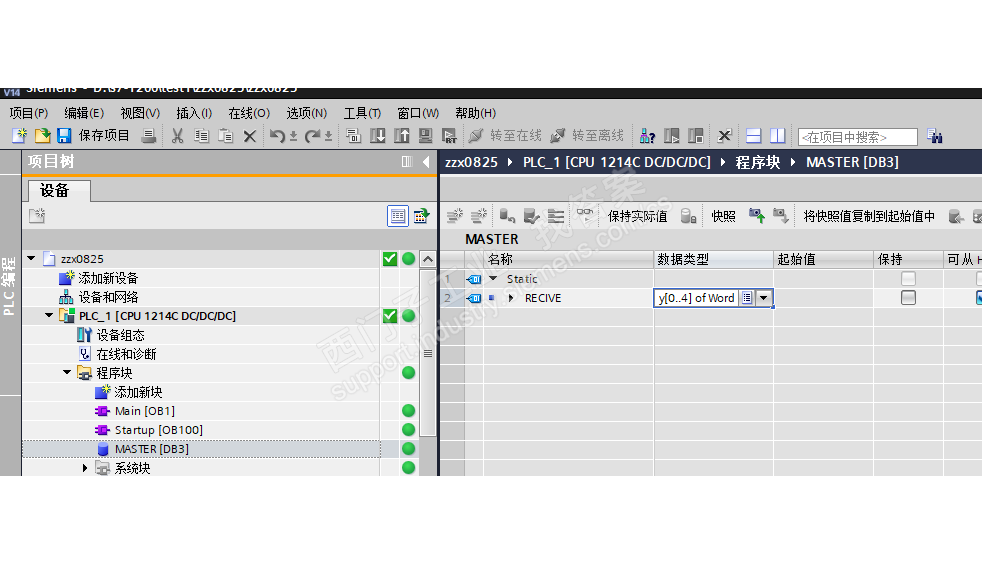The height and width of the screenshot is (564, 982).
Task: Collapse the PLC_1 tree node
Action: click(49, 315)
